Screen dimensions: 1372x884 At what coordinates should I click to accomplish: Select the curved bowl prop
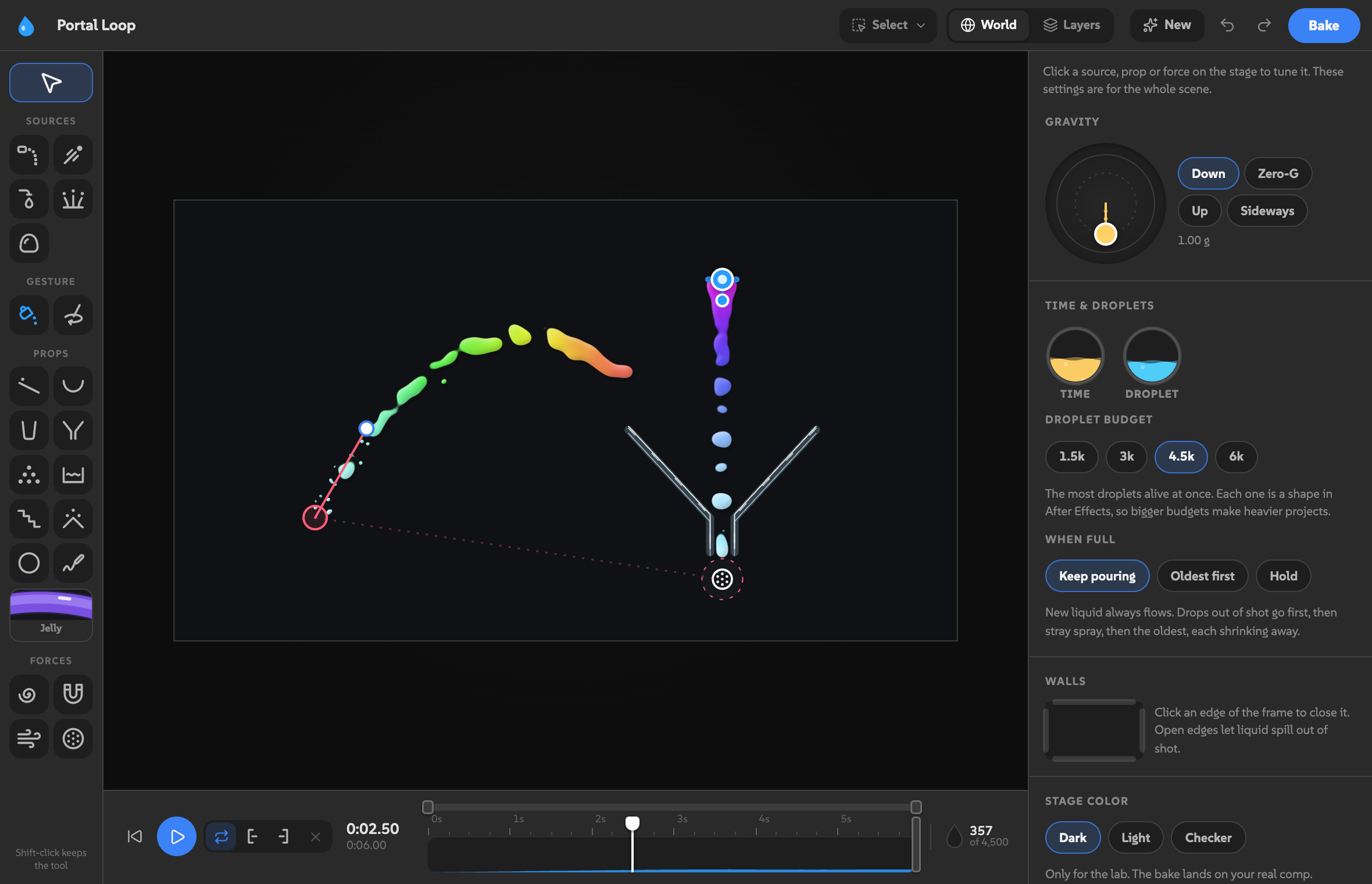click(73, 386)
